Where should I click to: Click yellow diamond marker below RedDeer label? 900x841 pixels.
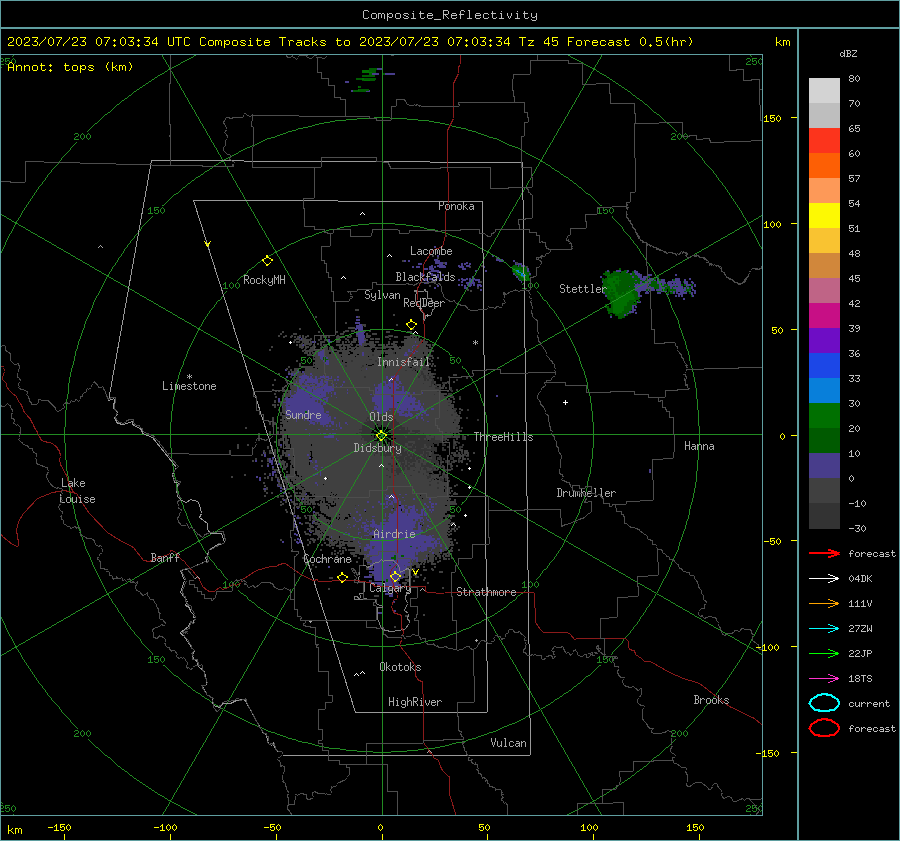tap(411, 325)
